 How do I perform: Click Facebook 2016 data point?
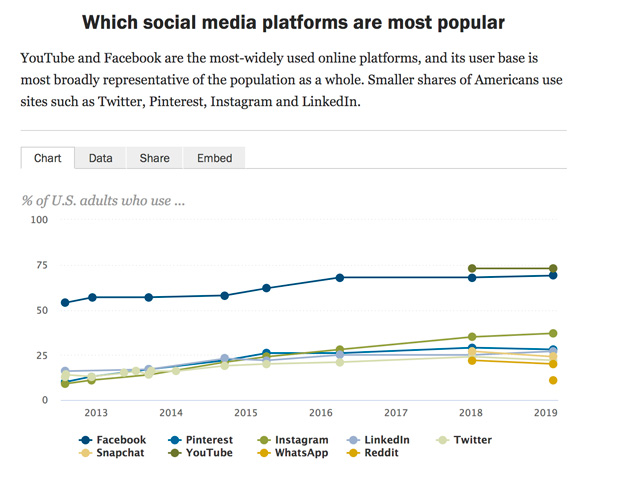340,277
